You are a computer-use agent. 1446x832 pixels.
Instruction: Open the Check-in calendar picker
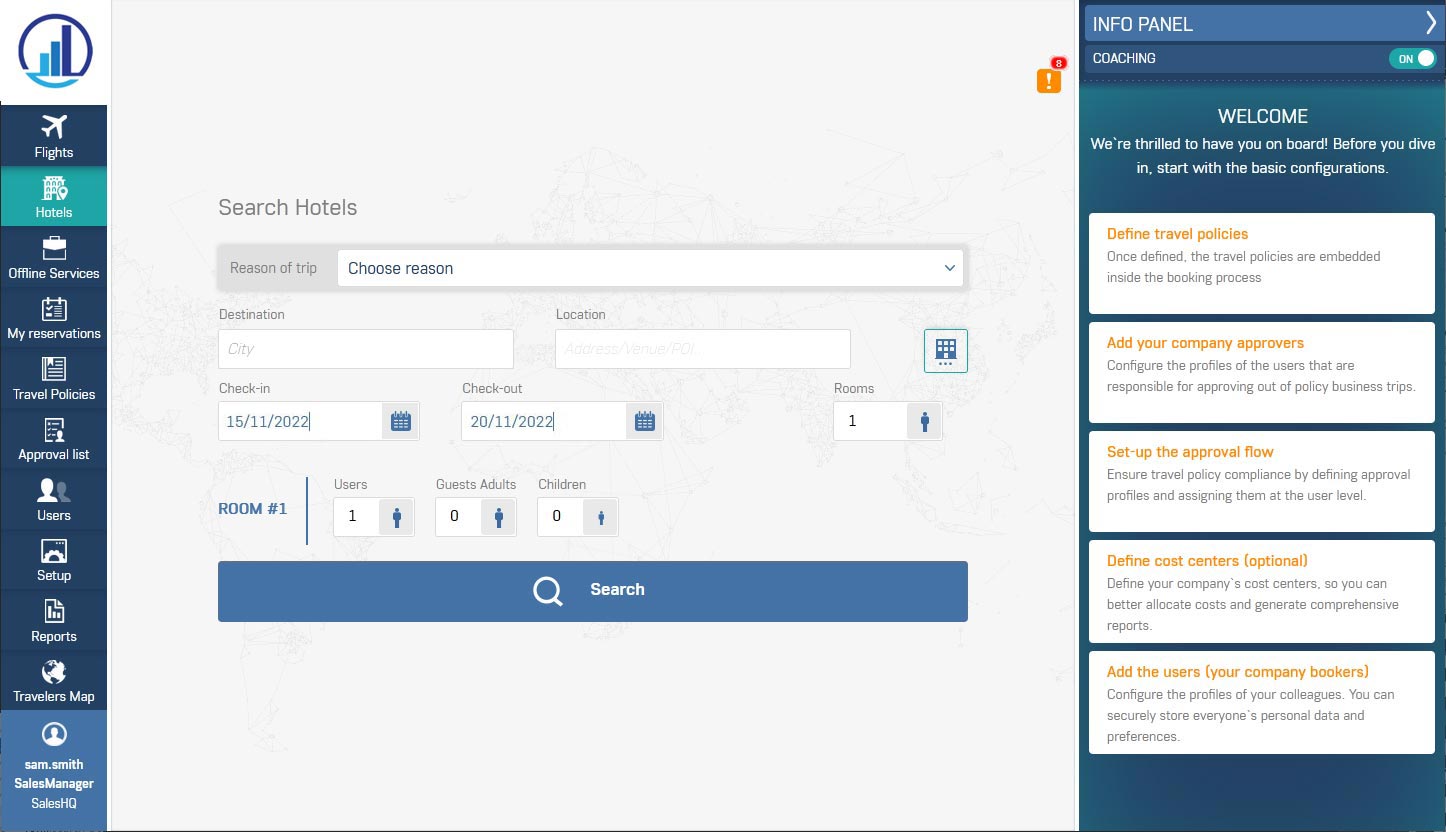[x=401, y=422]
